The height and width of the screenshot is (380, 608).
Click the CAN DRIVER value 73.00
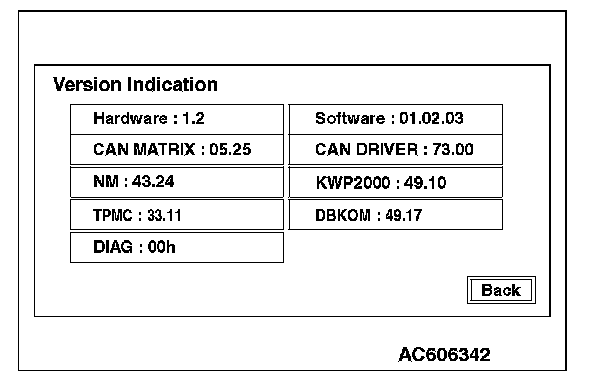(453, 149)
